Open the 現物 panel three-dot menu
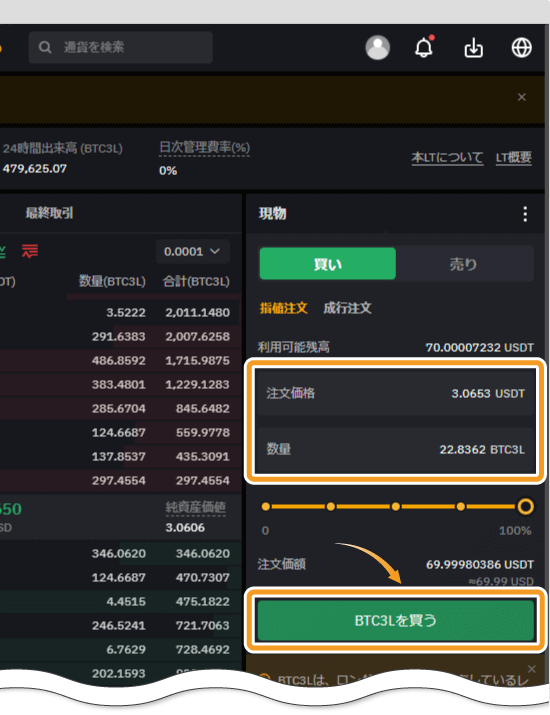This screenshot has width=550, height=715. tap(525, 214)
